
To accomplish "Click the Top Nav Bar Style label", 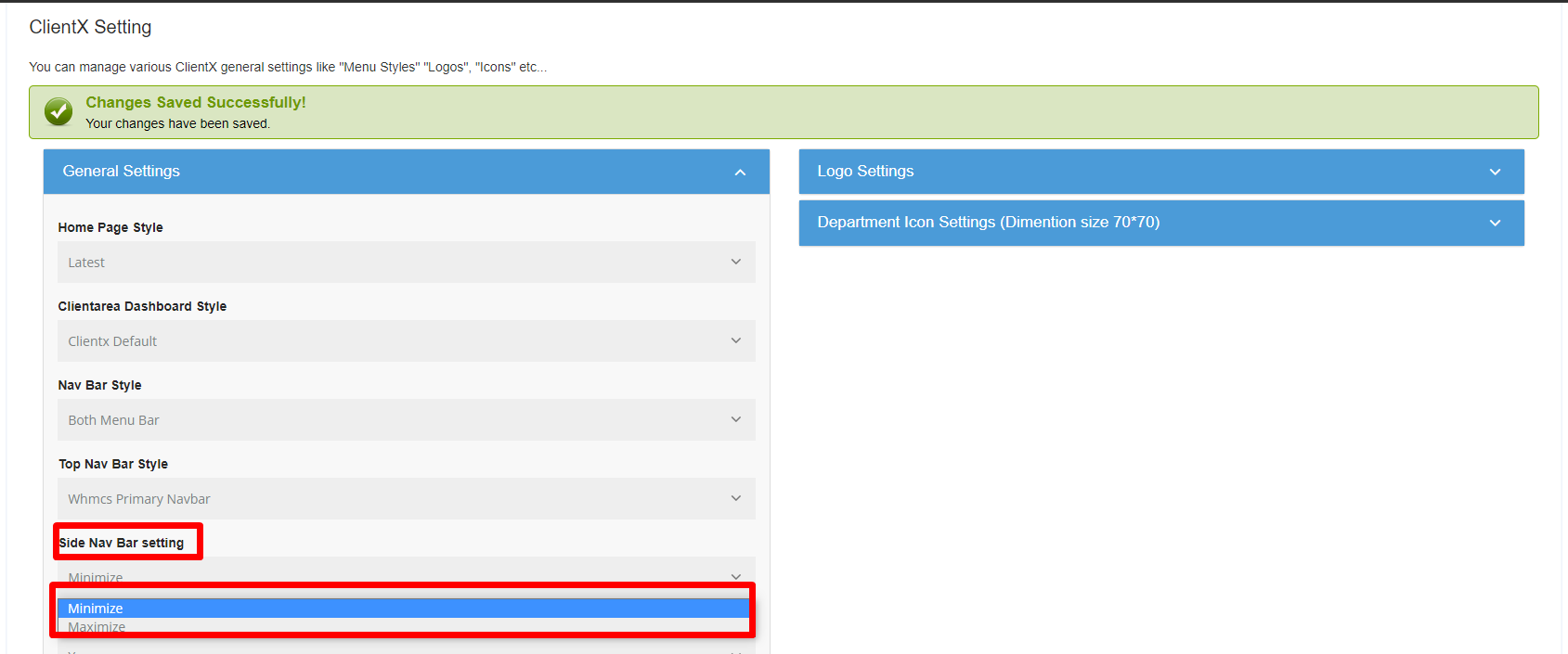I will (113, 464).
